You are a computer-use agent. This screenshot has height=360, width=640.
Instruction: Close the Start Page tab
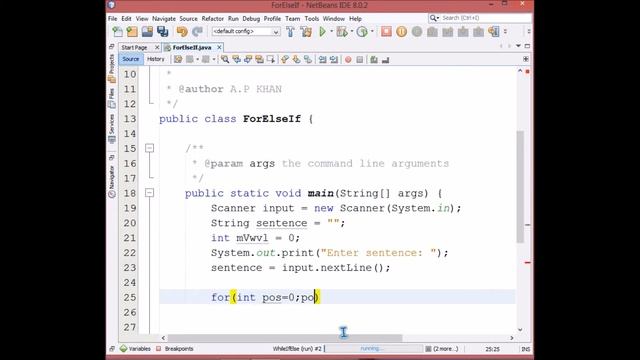(x=157, y=47)
